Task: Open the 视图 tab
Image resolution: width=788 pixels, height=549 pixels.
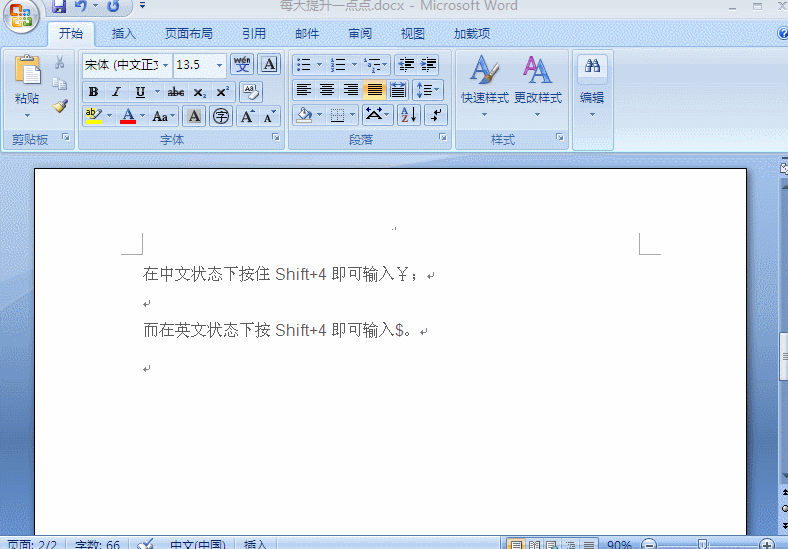Action: (x=413, y=34)
